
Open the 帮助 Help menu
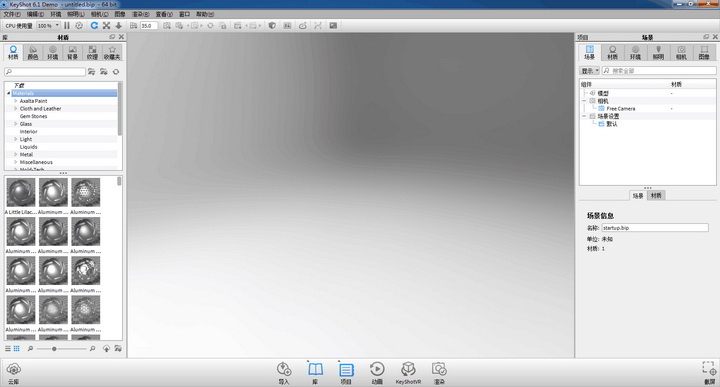tap(205, 14)
